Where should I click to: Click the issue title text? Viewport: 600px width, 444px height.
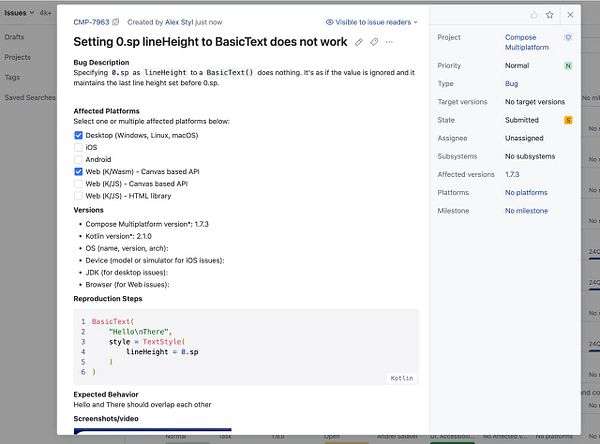pyautogui.click(x=210, y=42)
